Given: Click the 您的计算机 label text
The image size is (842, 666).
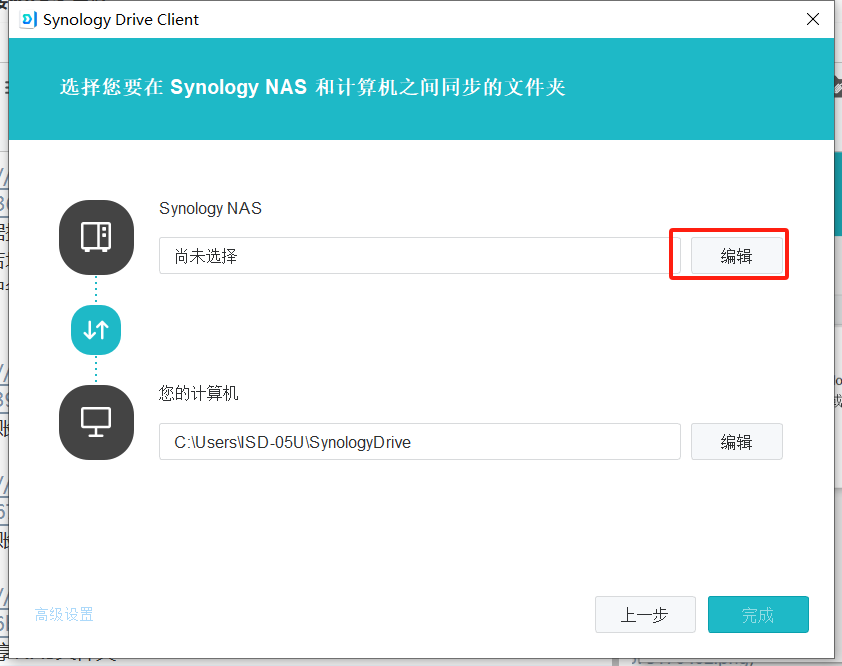Looking at the screenshot, I should [199, 393].
